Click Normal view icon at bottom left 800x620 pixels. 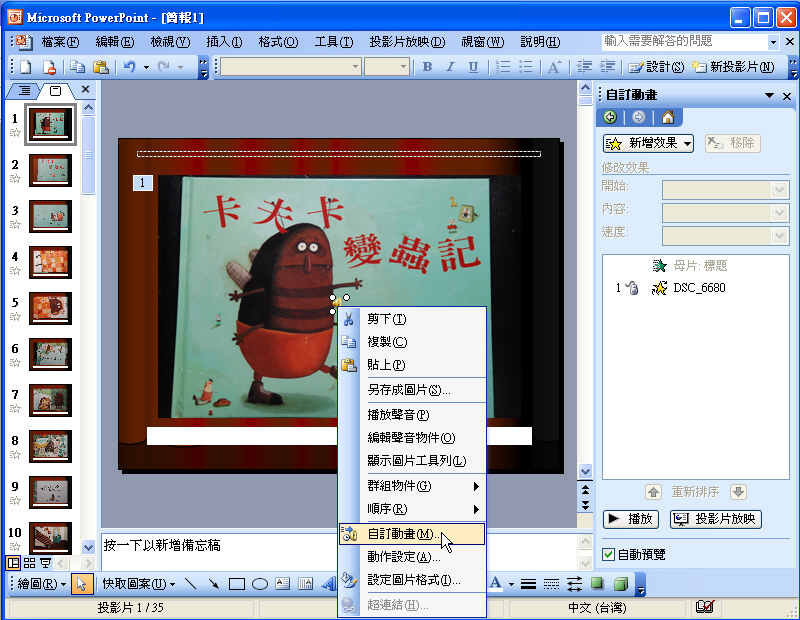(13, 563)
